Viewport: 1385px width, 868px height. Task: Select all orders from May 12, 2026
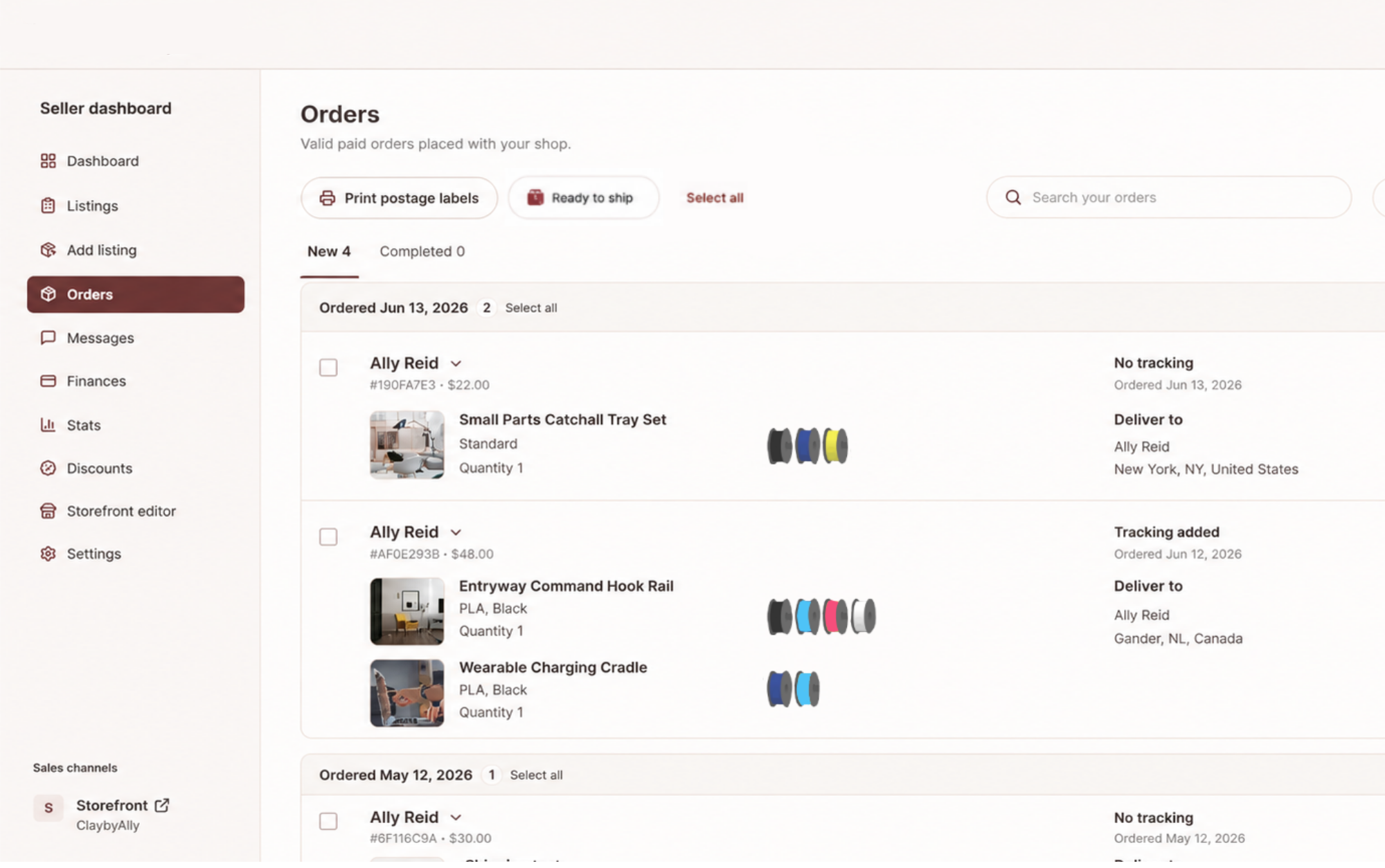pyautogui.click(x=536, y=775)
